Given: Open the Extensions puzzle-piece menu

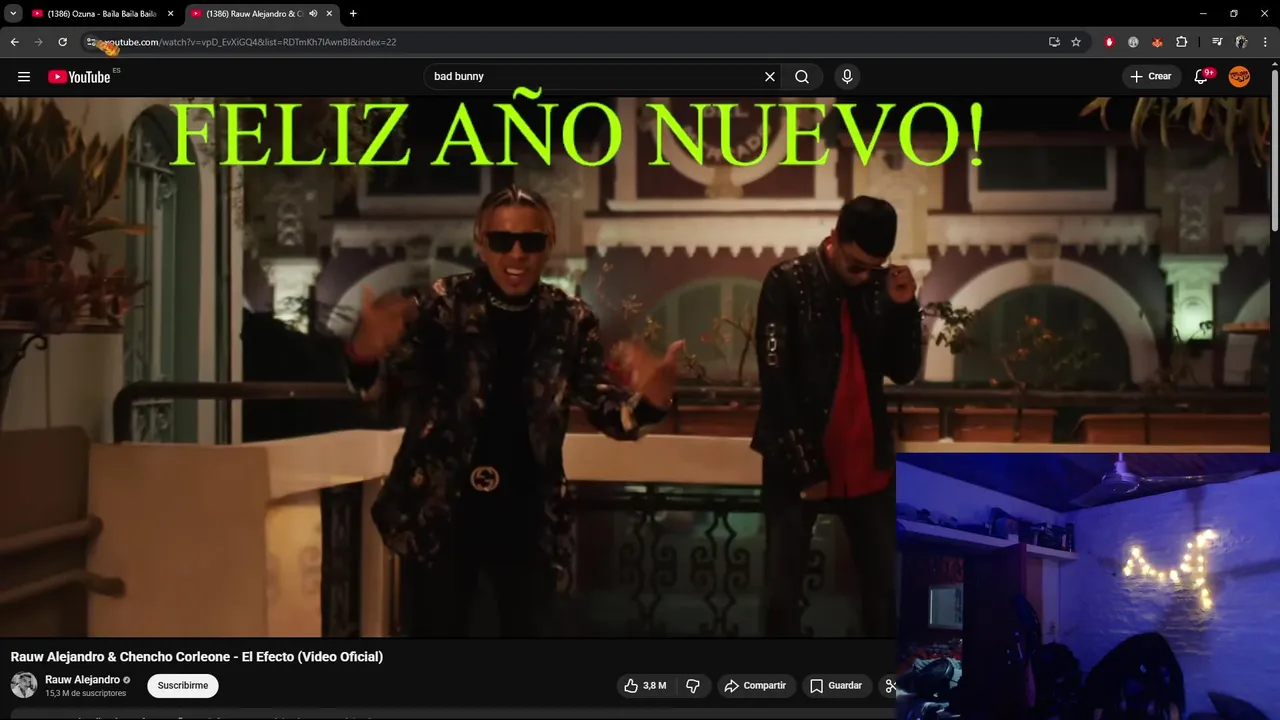Looking at the screenshot, I should [1182, 42].
